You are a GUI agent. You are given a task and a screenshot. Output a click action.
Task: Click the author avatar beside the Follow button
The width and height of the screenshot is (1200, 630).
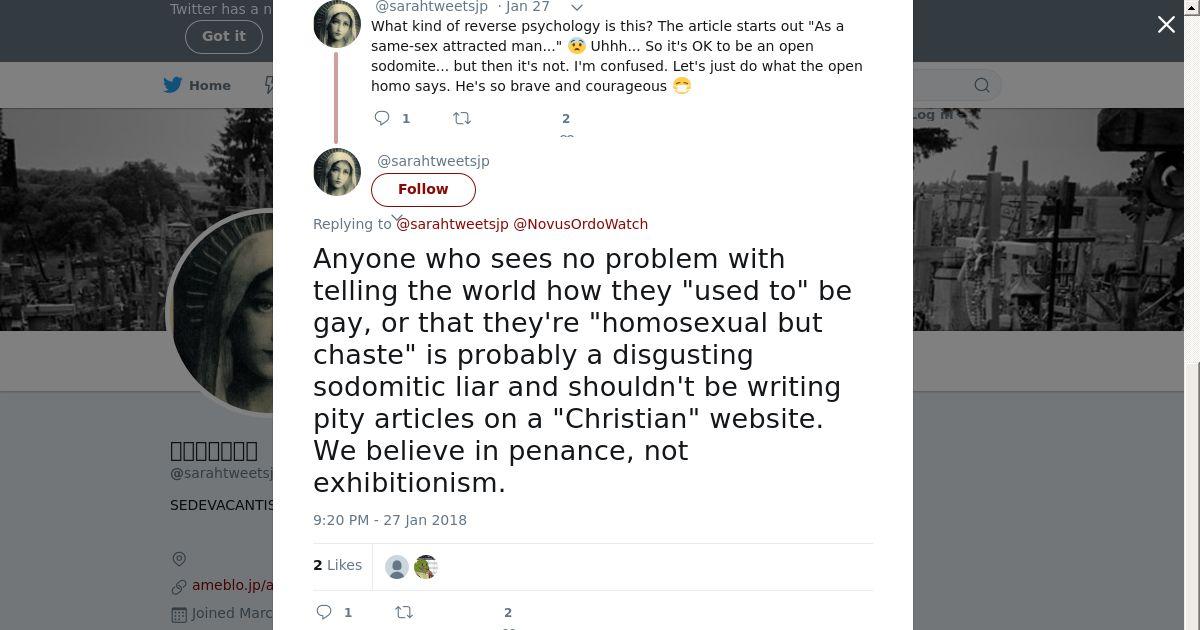point(337,172)
